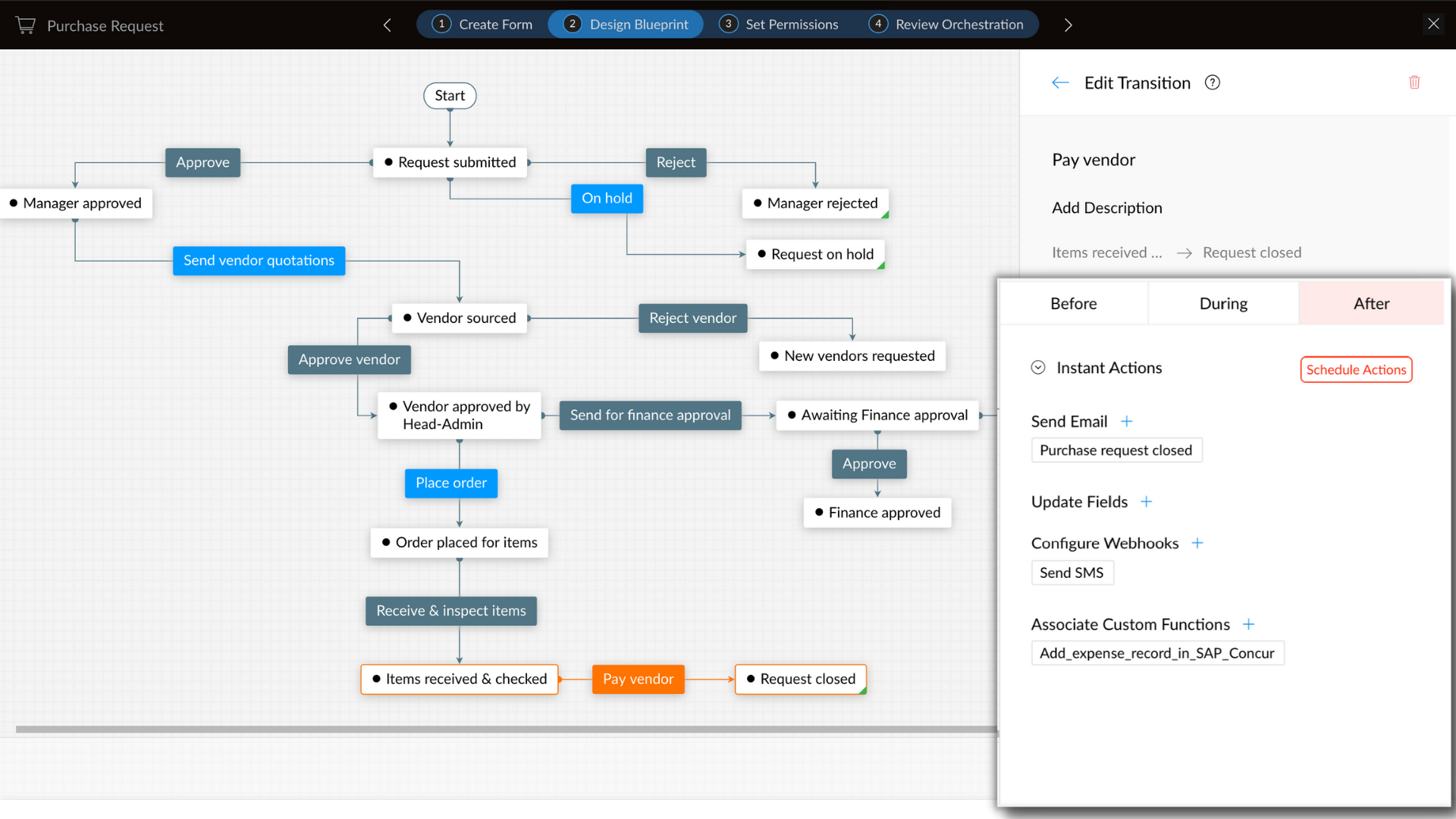Screen dimensions: 1456x819
Task: Select the On hold transition
Action: tap(607, 199)
